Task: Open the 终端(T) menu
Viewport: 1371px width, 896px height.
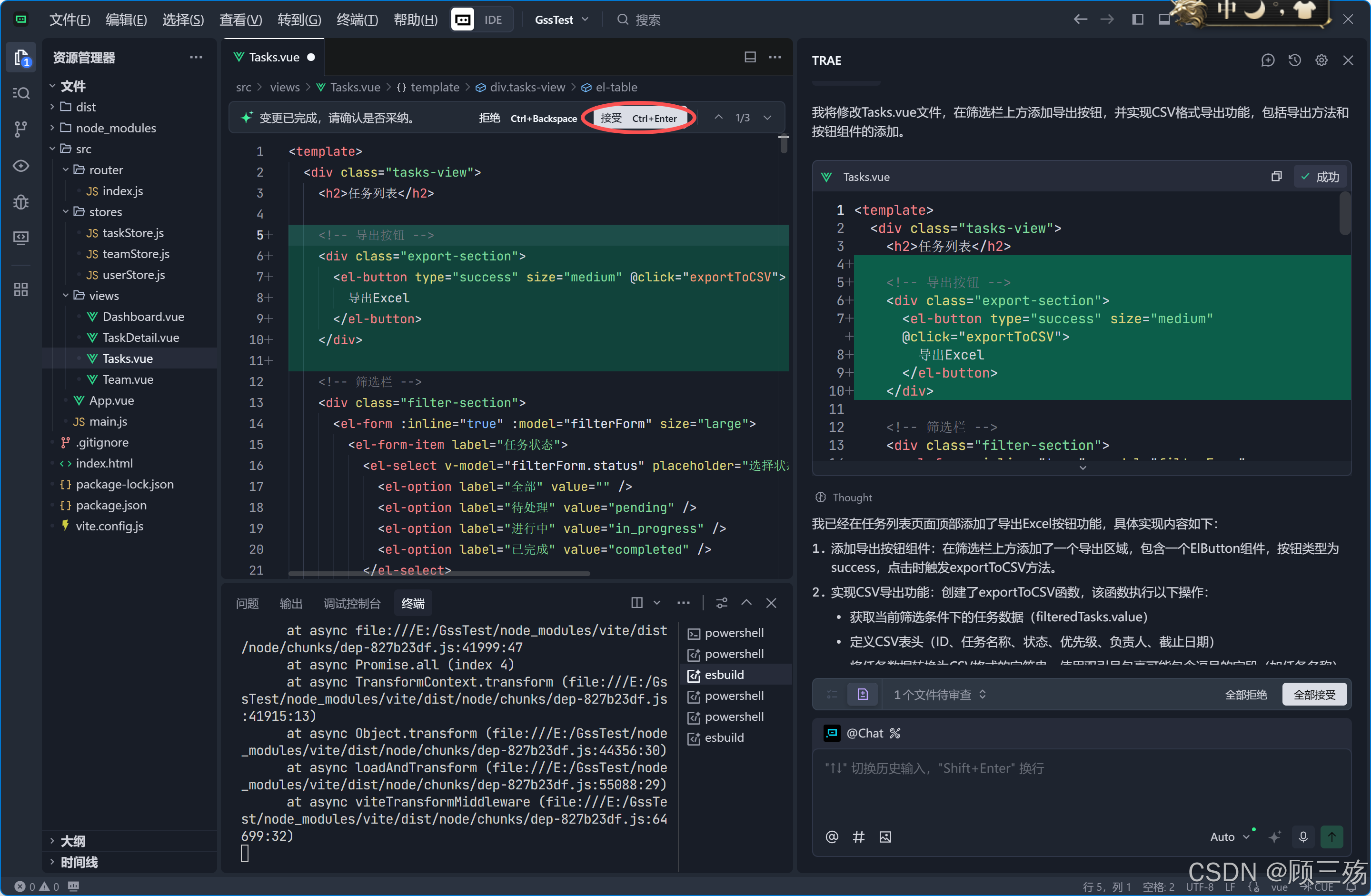Action: coord(357,20)
